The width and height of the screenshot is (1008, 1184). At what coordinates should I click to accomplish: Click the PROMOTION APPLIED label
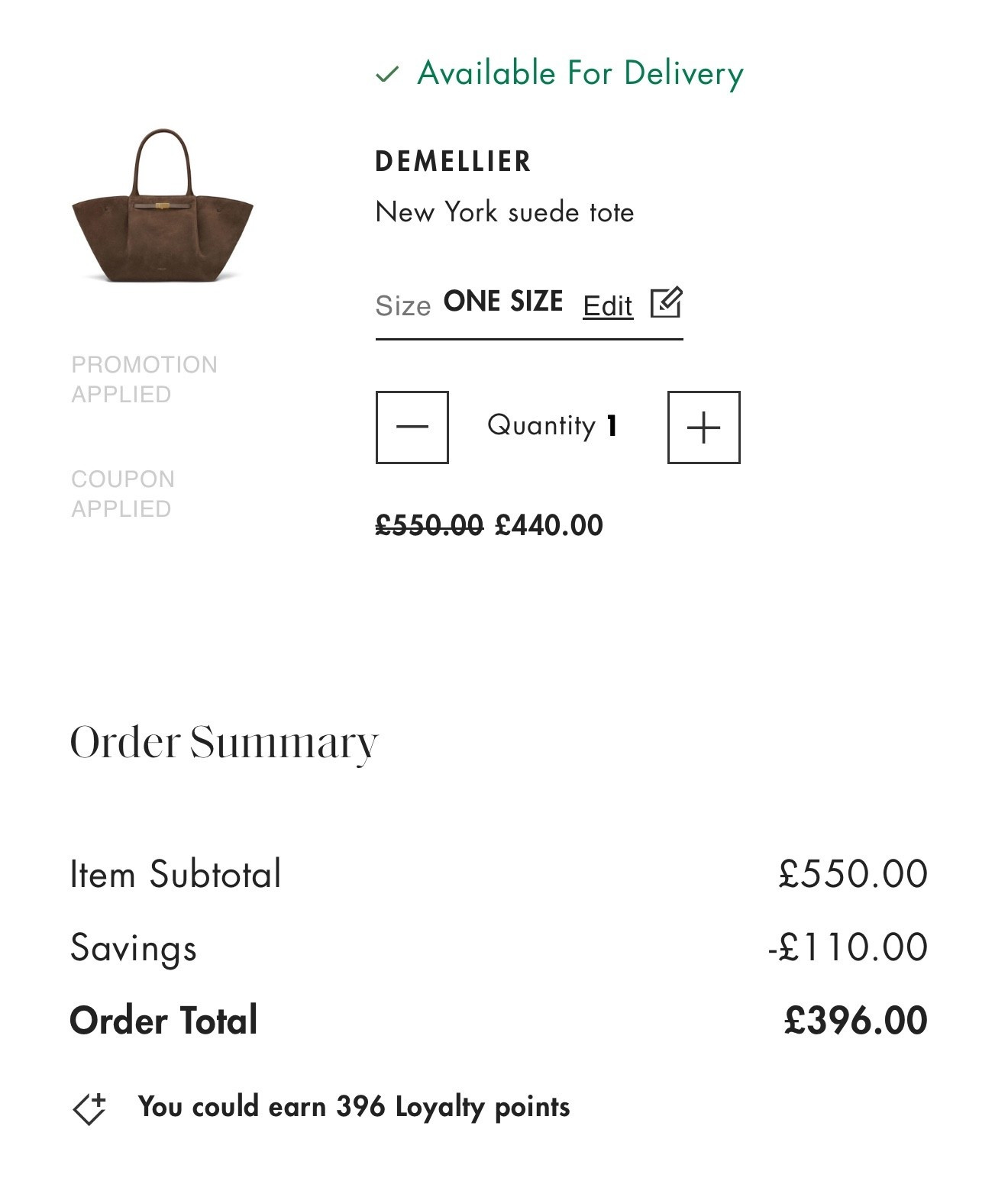point(144,379)
